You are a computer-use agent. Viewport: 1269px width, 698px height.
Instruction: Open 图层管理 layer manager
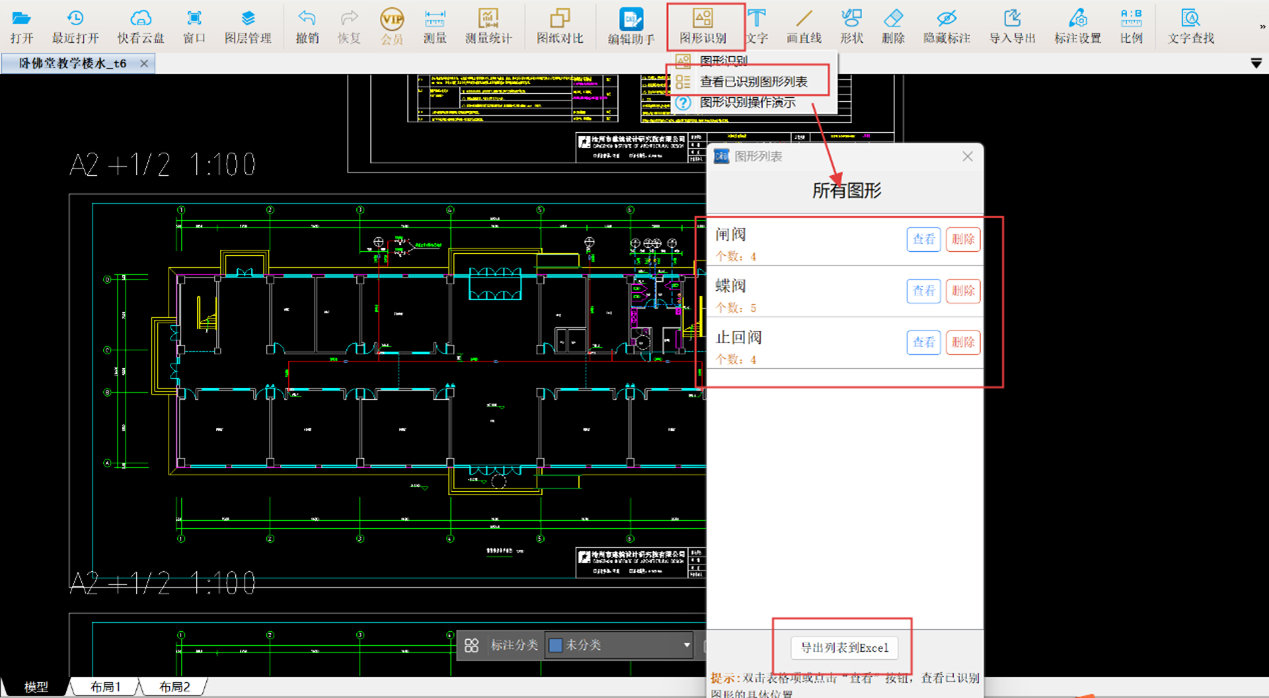pyautogui.click(x=247, y=25)
